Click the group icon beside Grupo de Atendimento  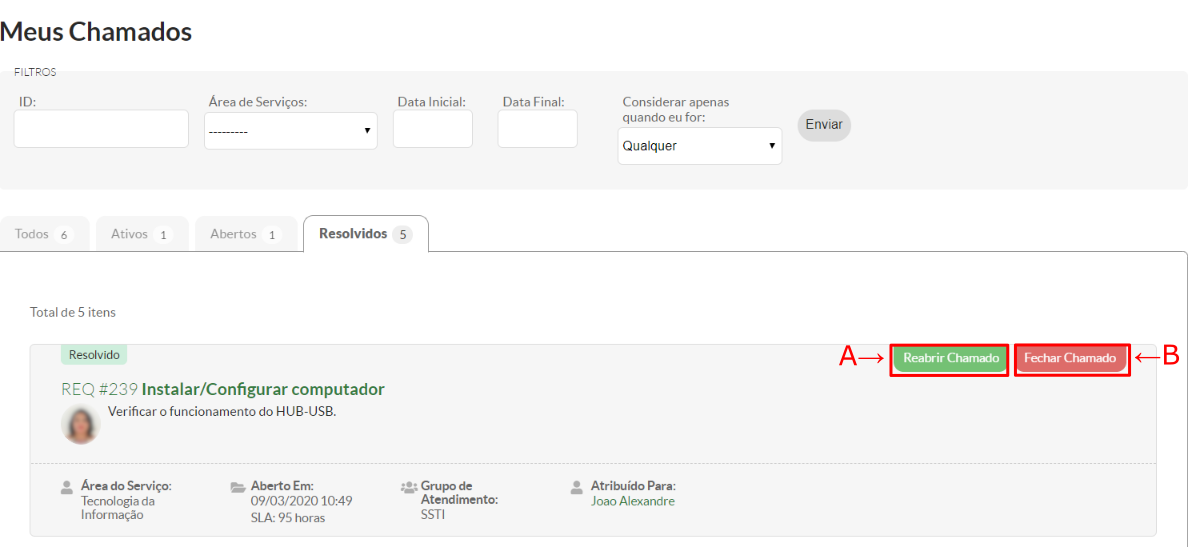point(408,487)
